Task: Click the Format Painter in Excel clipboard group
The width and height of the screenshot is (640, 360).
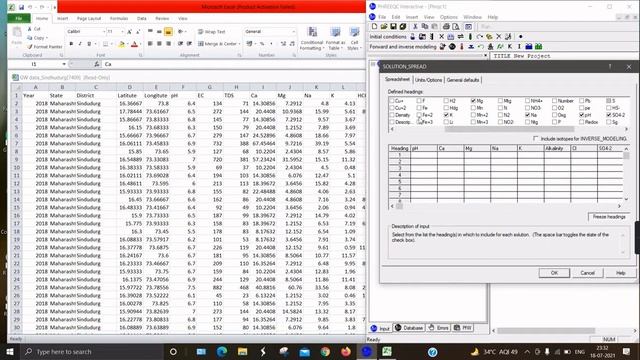Action: 44,47
